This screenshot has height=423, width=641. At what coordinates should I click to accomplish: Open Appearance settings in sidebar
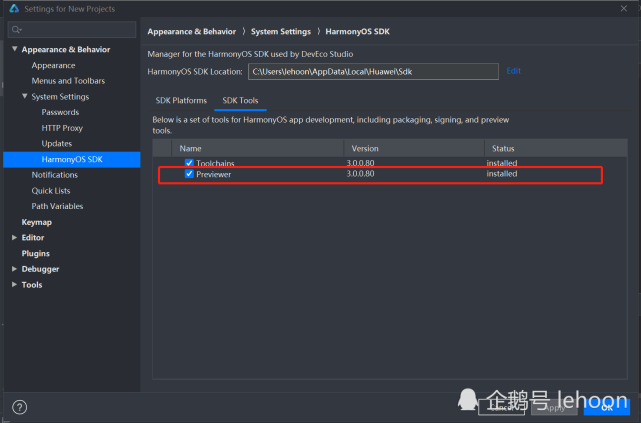click(54, 65)
